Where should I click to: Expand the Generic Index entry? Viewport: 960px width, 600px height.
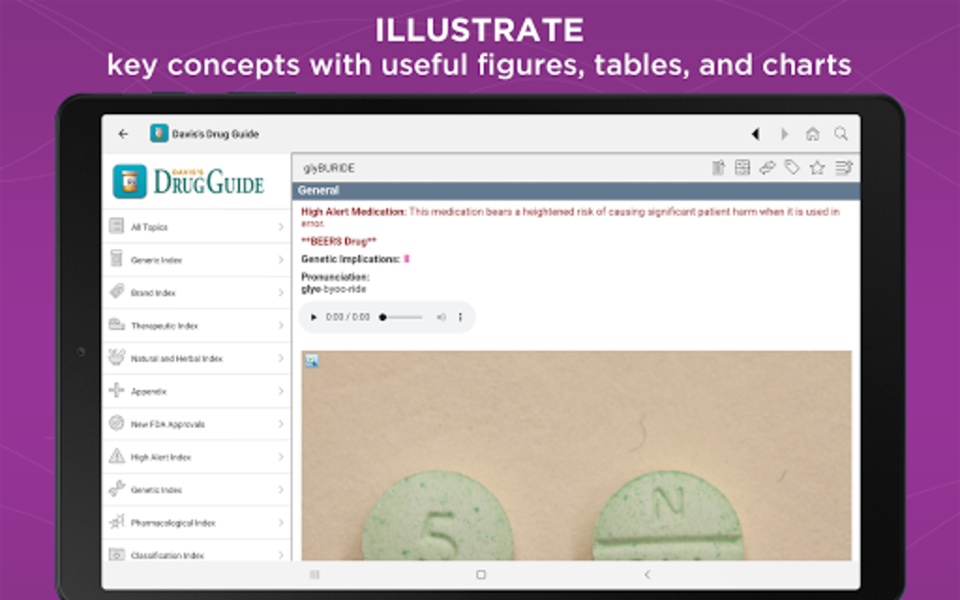197,260
